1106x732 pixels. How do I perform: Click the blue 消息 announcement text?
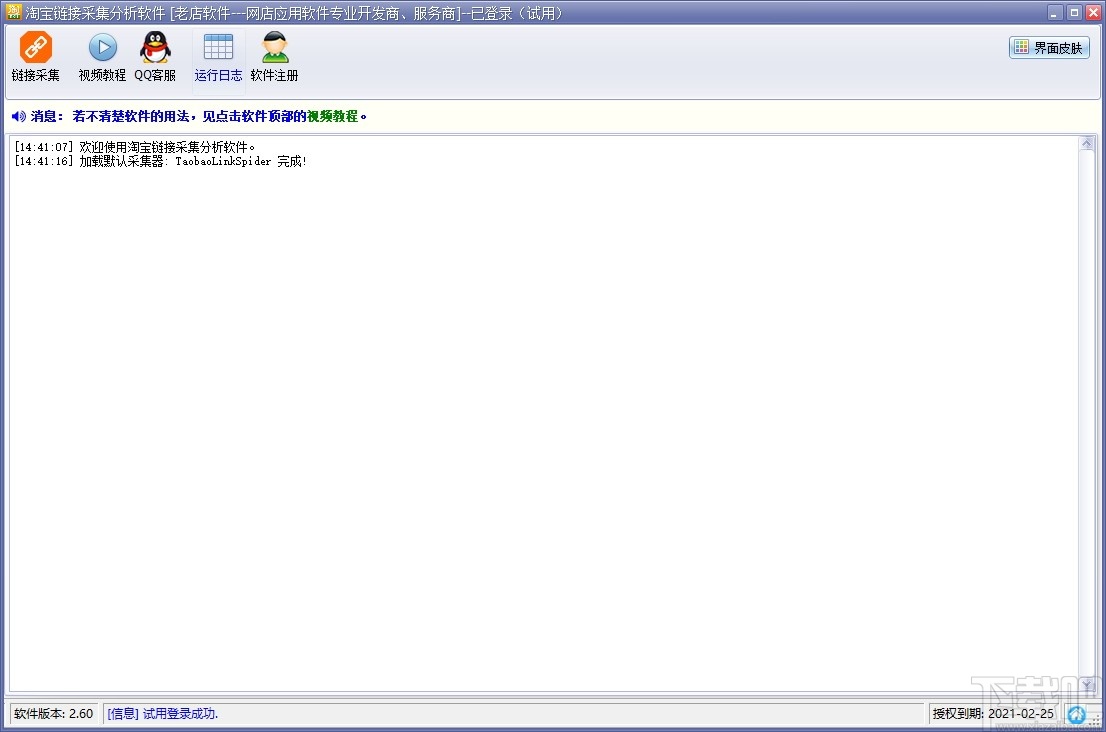pyautogui.click(x=198, y=116)
